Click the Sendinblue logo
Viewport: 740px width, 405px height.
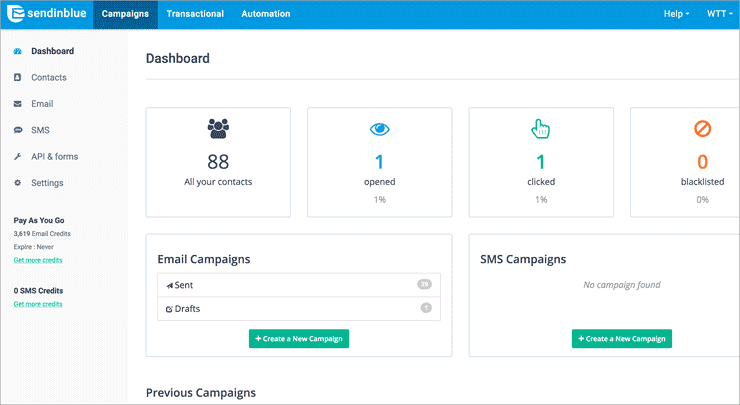pos(46,14)
